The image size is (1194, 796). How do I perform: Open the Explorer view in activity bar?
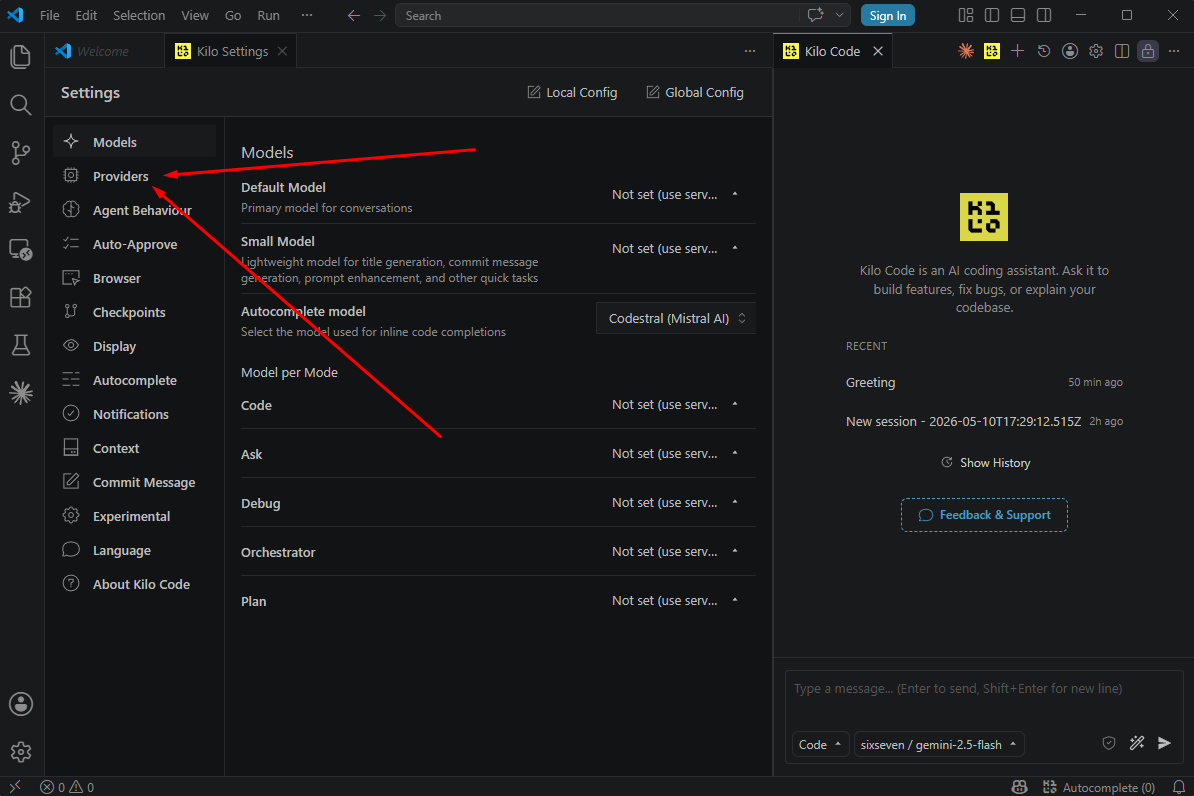coord(21,56)
